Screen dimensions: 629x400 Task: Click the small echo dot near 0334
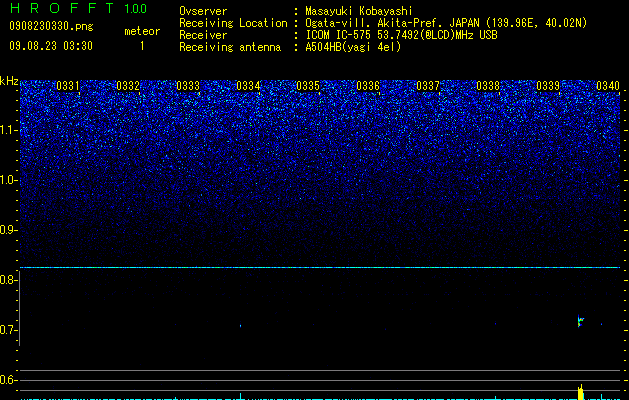click(240, 326)
